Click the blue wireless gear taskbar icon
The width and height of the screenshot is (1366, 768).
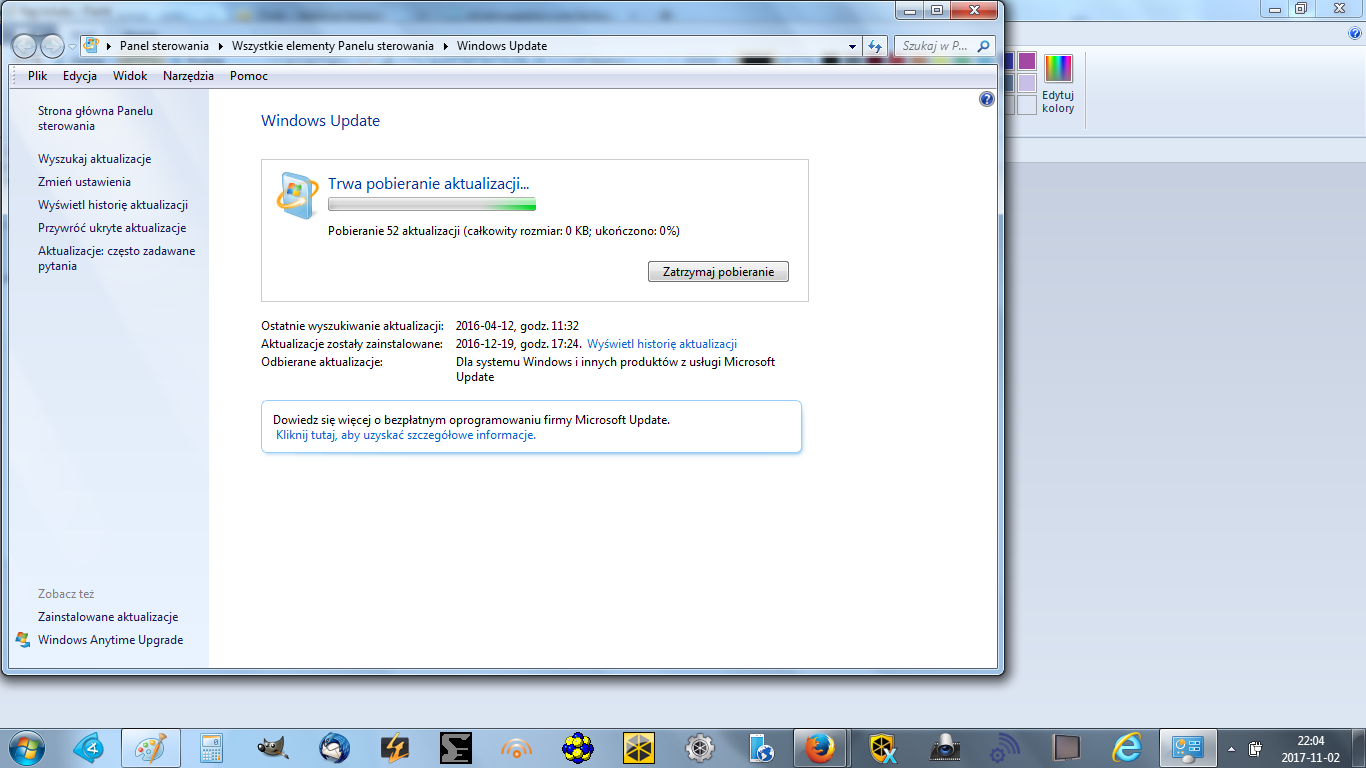tap(1004, 748)
